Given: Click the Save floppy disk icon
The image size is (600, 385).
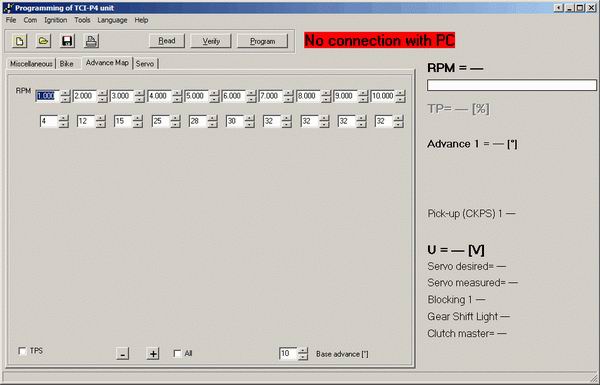Looking at the screenshot, I should 67,41.
